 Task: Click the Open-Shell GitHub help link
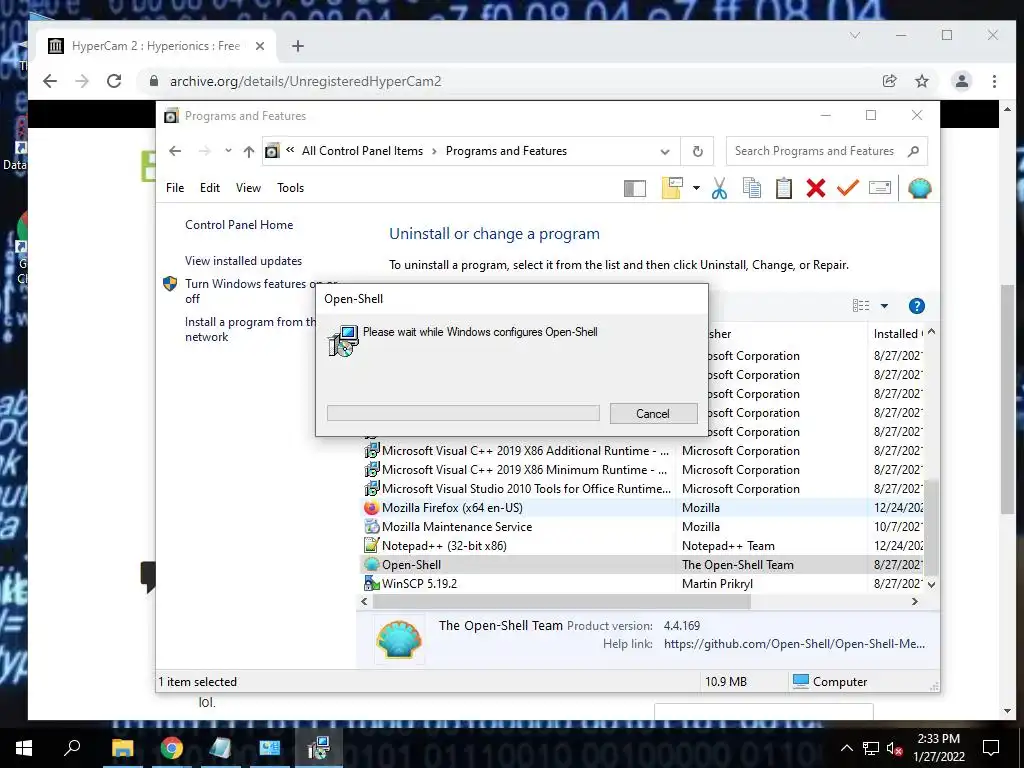click(794, 644)
